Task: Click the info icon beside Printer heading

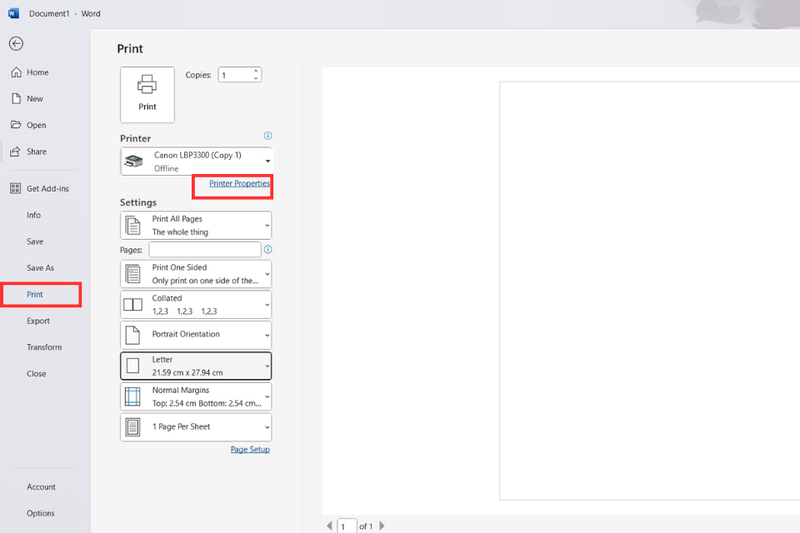Action: pos(268,136)
